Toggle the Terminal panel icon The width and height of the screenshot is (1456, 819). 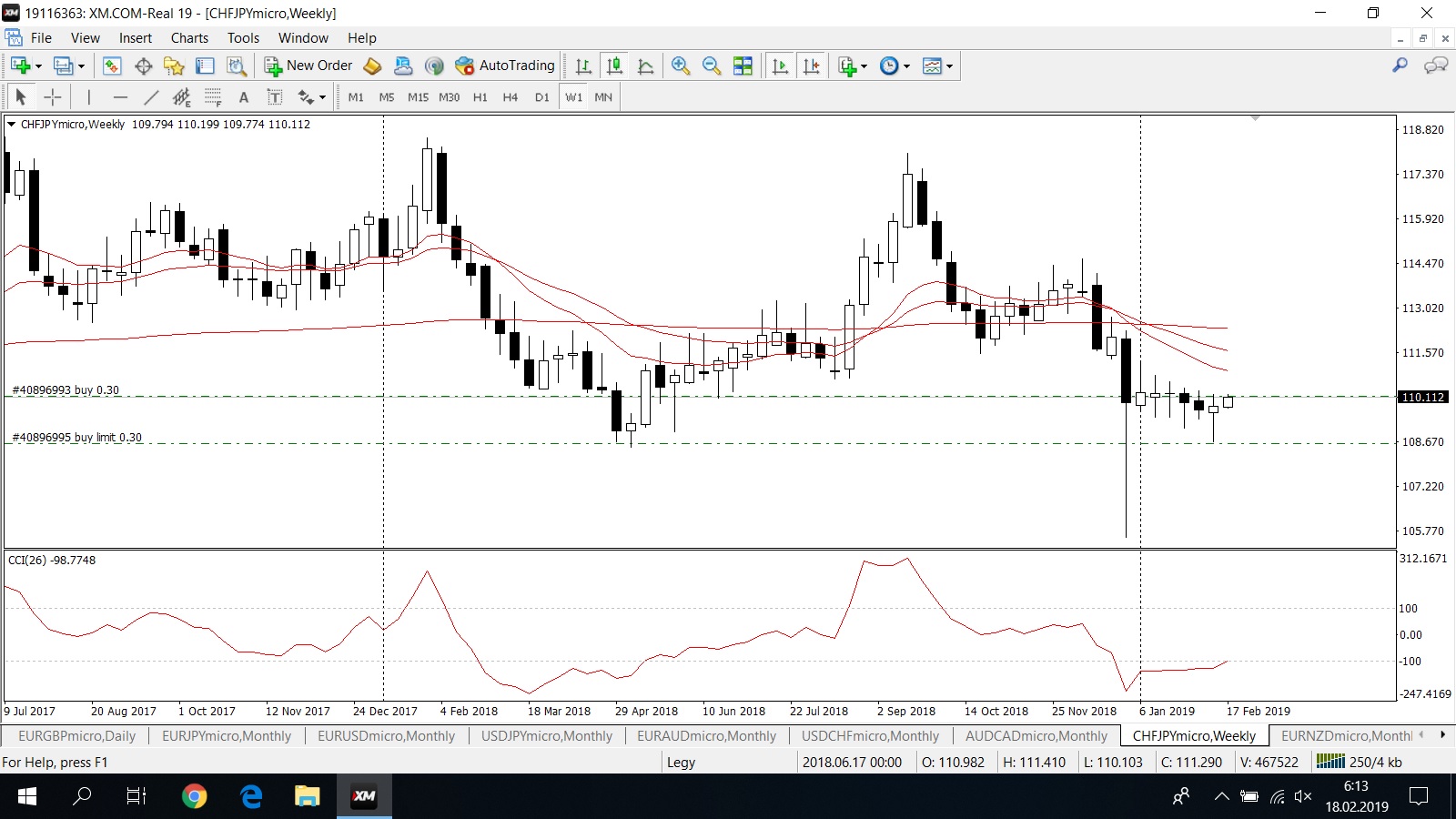205,66
